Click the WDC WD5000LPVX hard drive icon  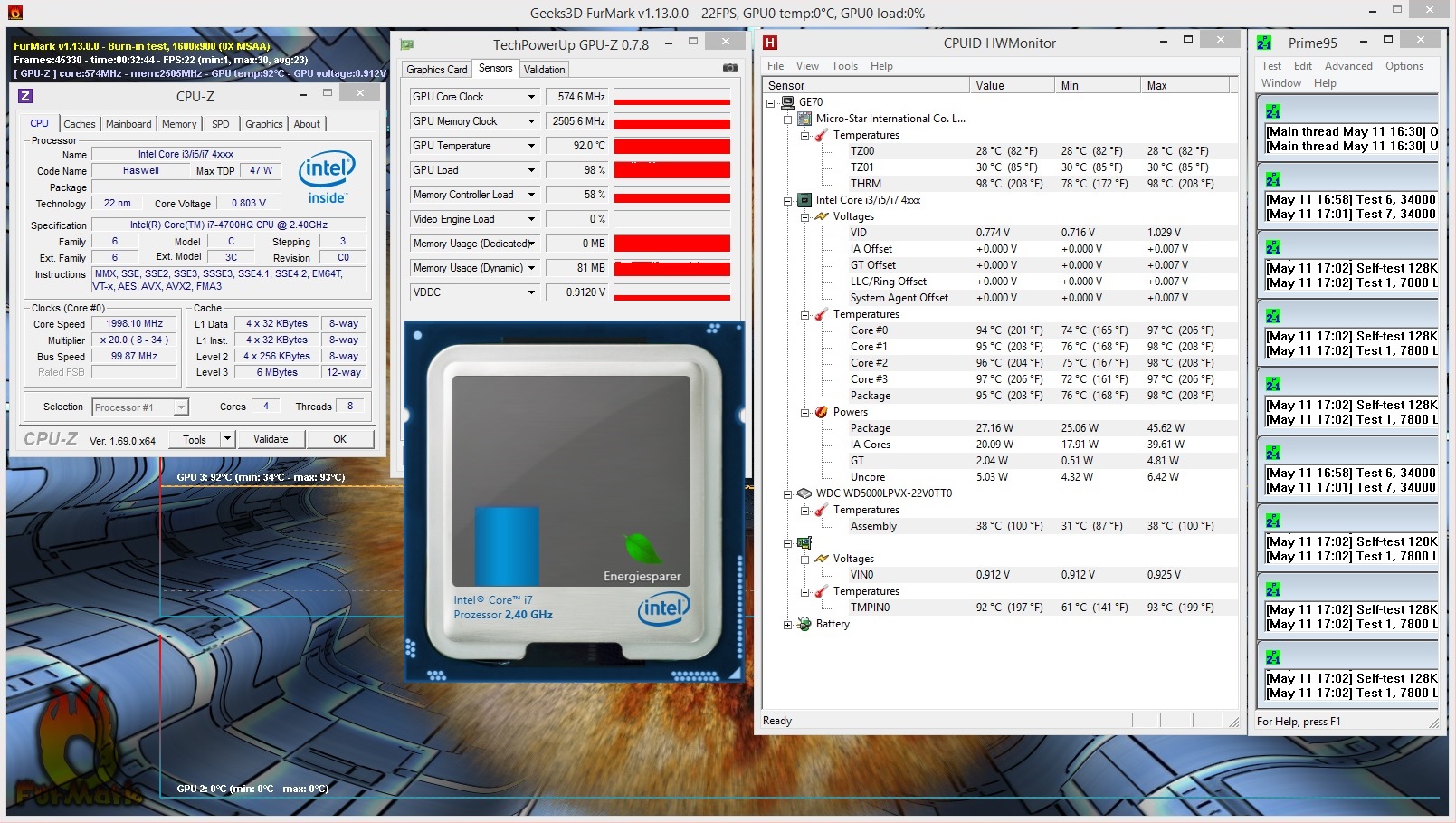804,493
